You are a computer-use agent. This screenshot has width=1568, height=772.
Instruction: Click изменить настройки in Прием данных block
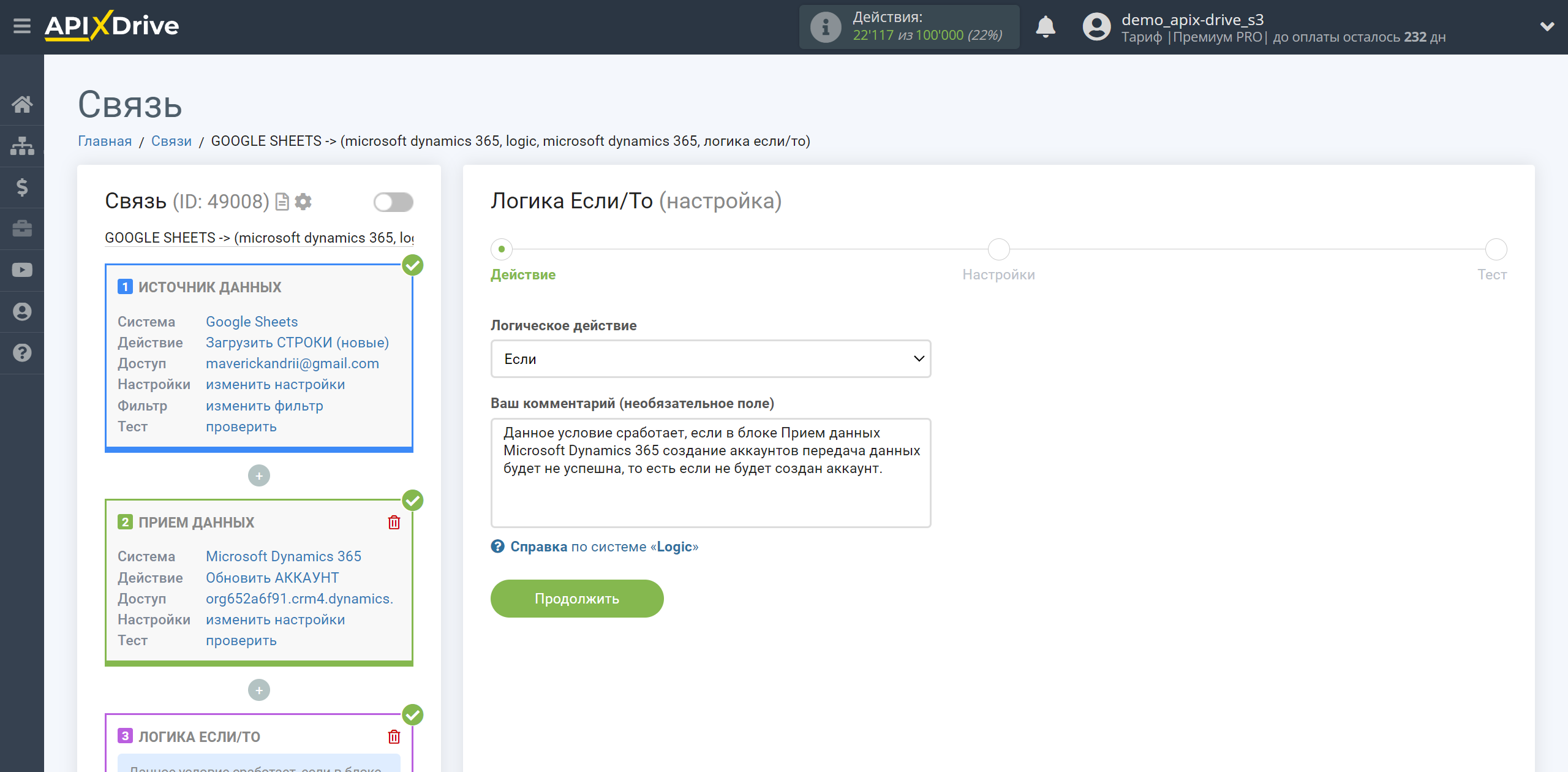(275, 619)
